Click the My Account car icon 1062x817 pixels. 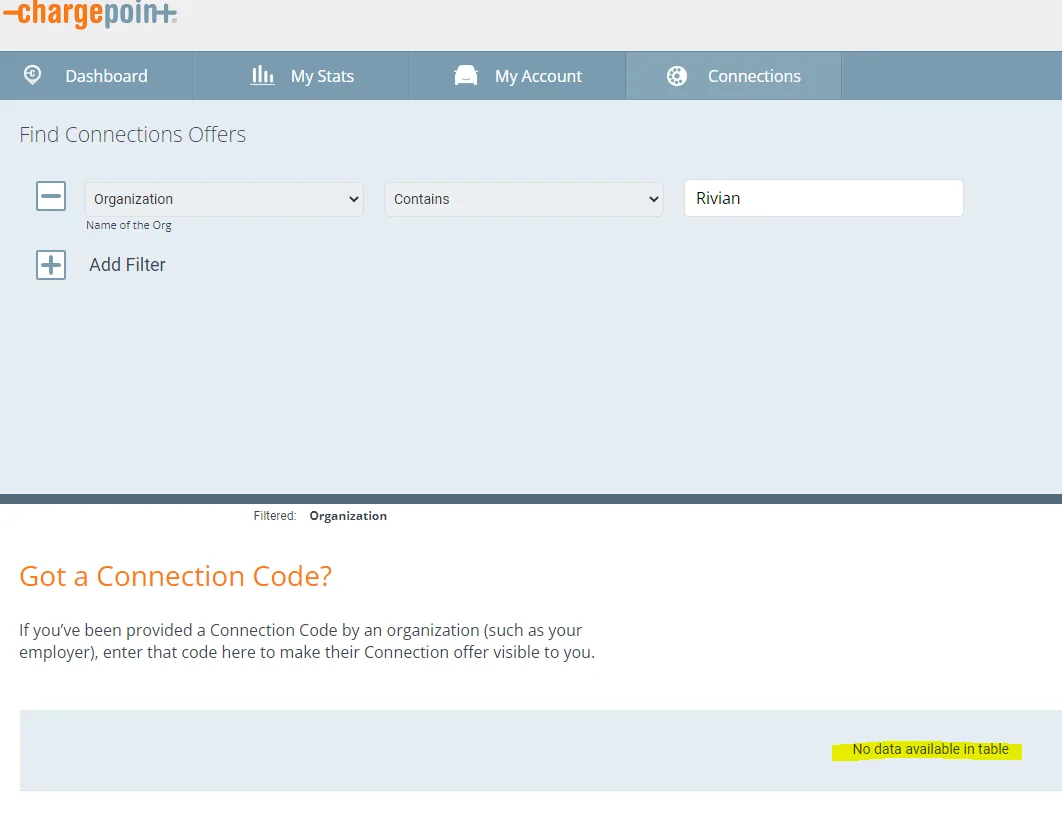[465, 75]
